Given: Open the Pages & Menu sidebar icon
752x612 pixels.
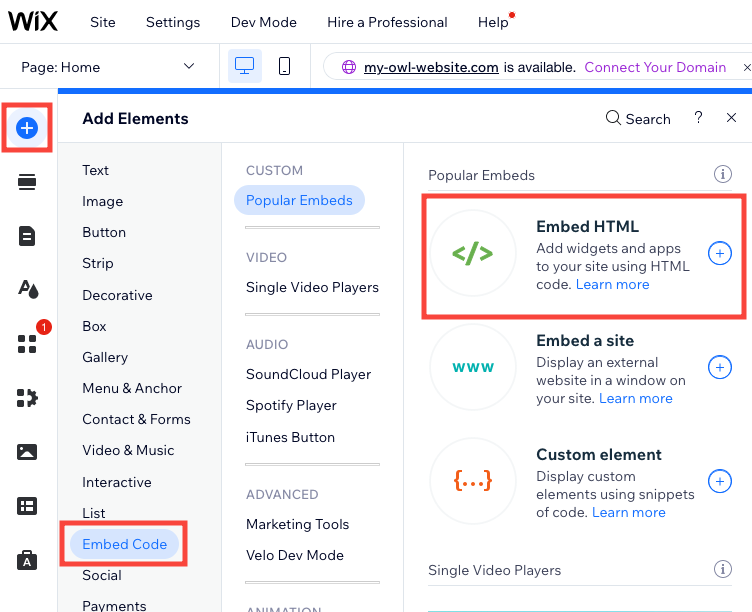Looking at the screenshot, I should pyautogui.click(x=27, y=236).
